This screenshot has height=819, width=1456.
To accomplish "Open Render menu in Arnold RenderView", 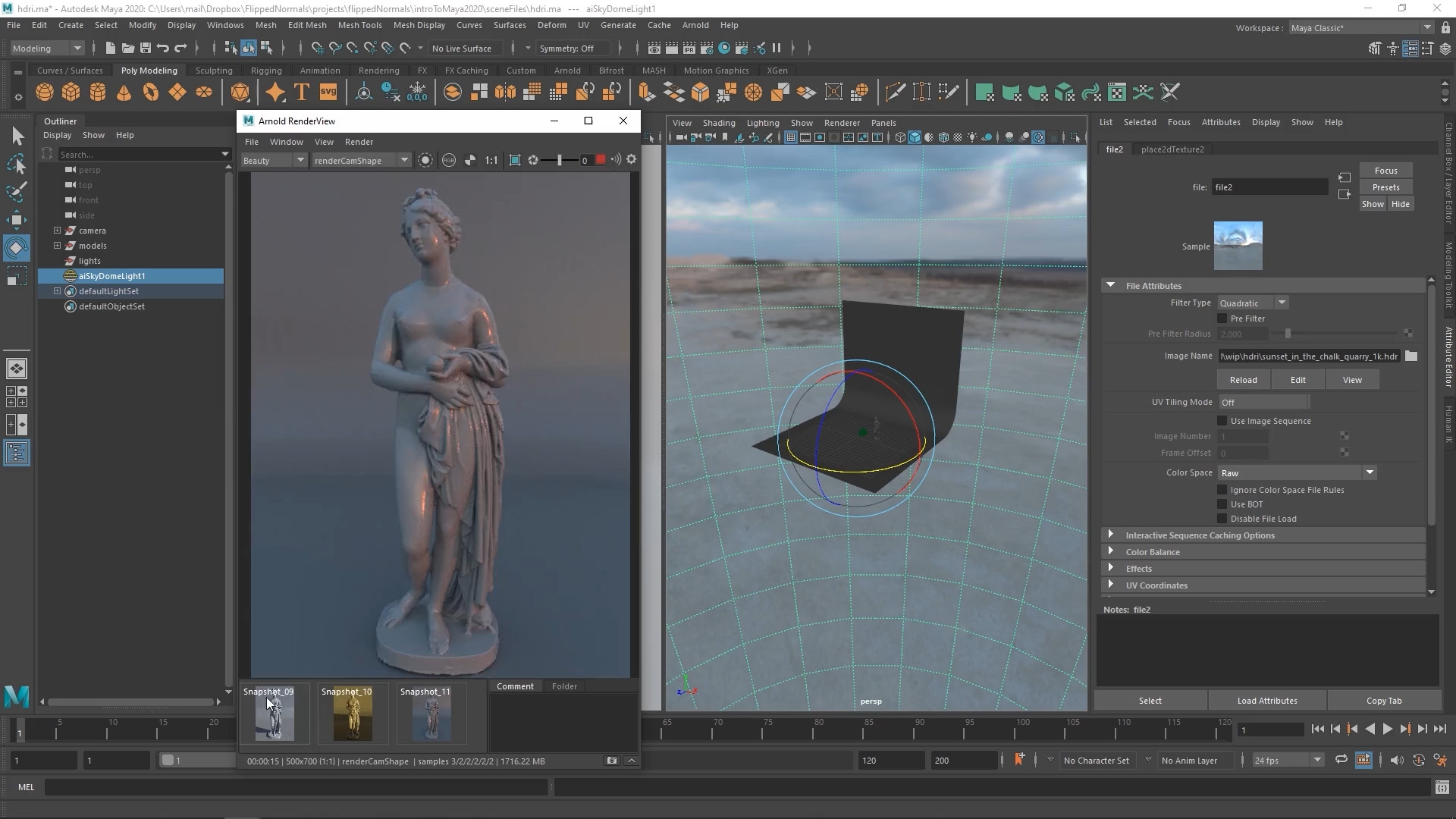I will tap(359, 142).
